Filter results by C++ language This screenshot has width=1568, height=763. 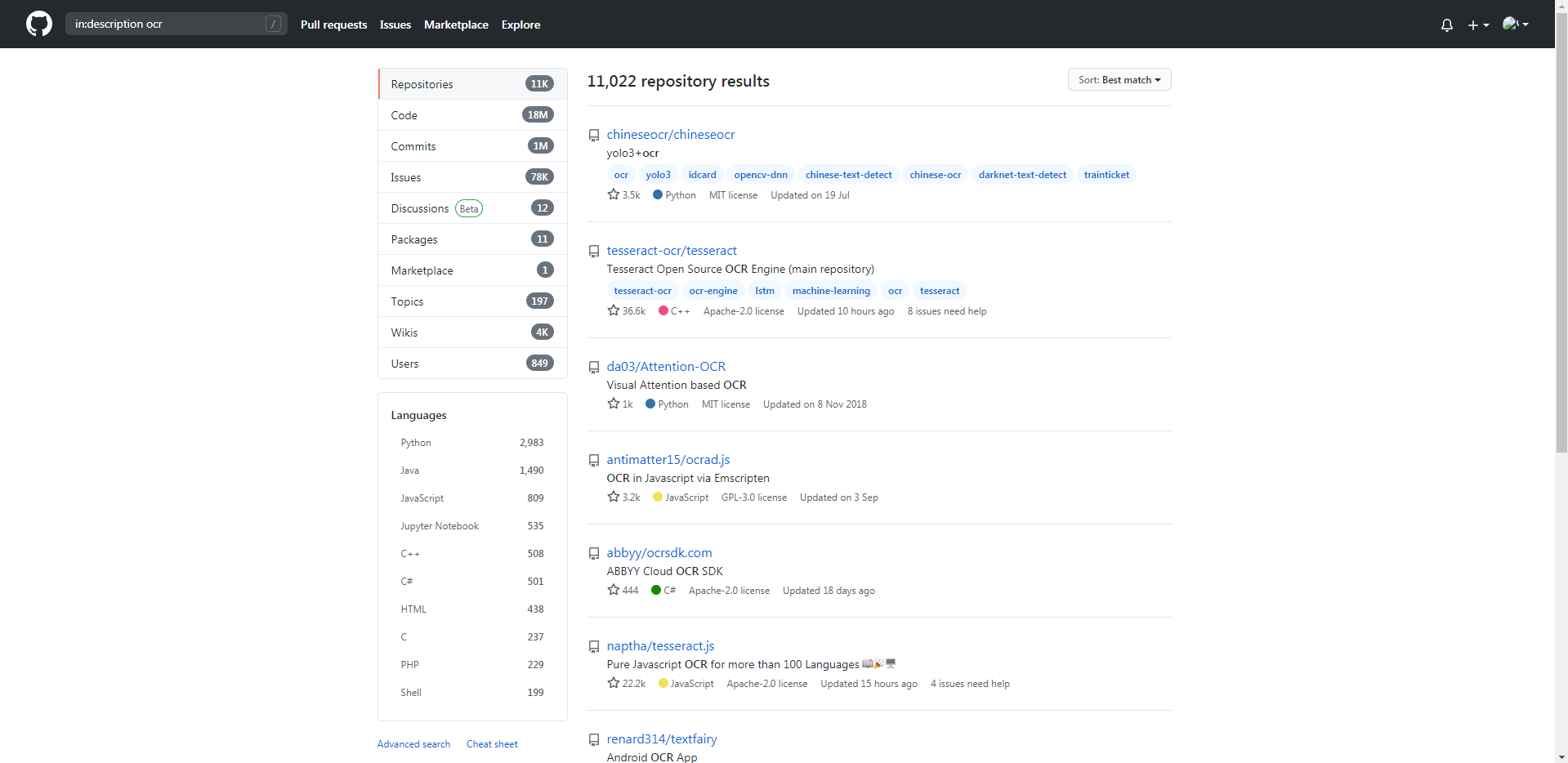tap(472, 554)
